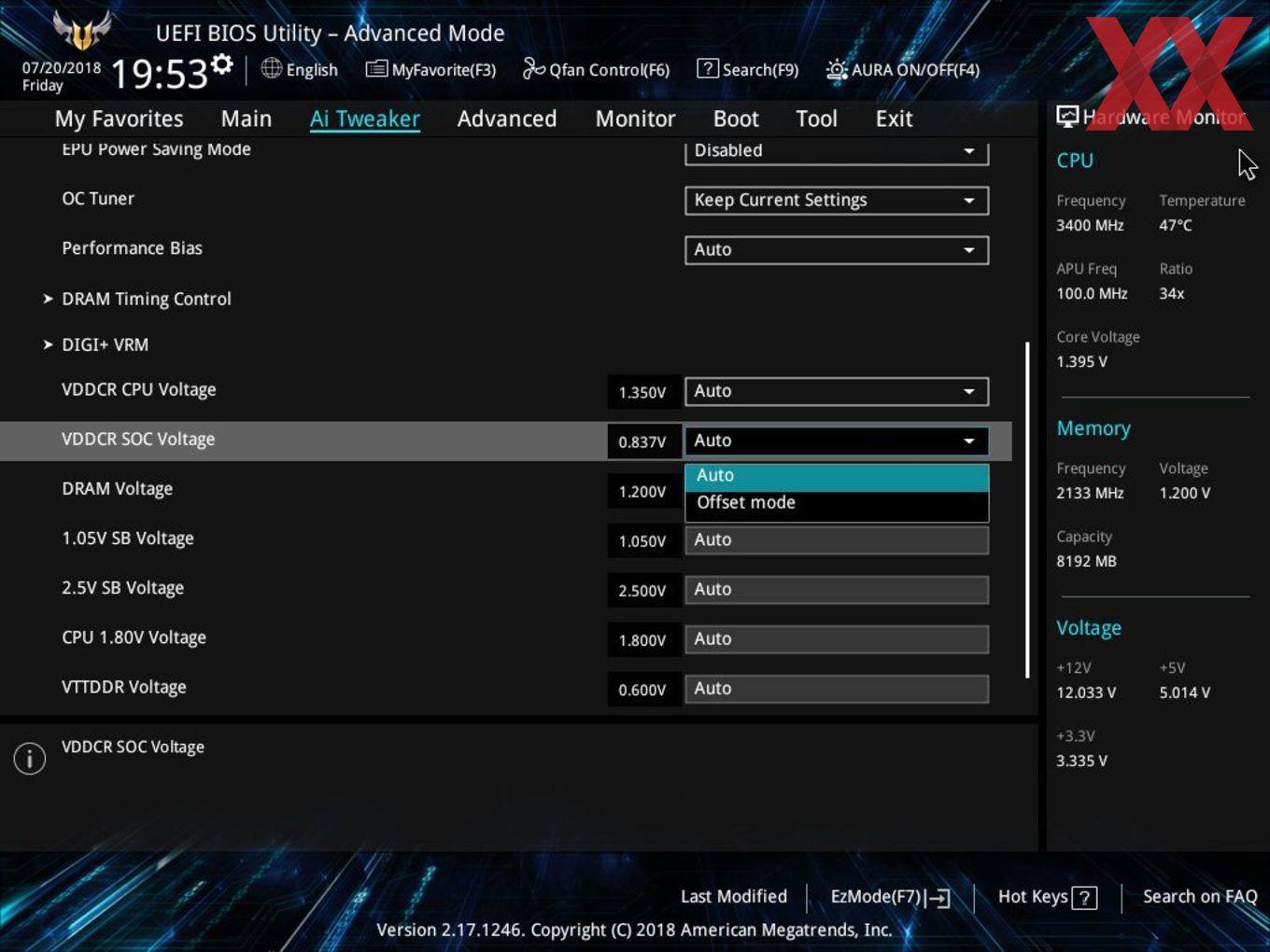Image resolution: width=1270 pixels, height=952 pixels.
Task: Open the My Favorites tab
Action: click(119, 119)
